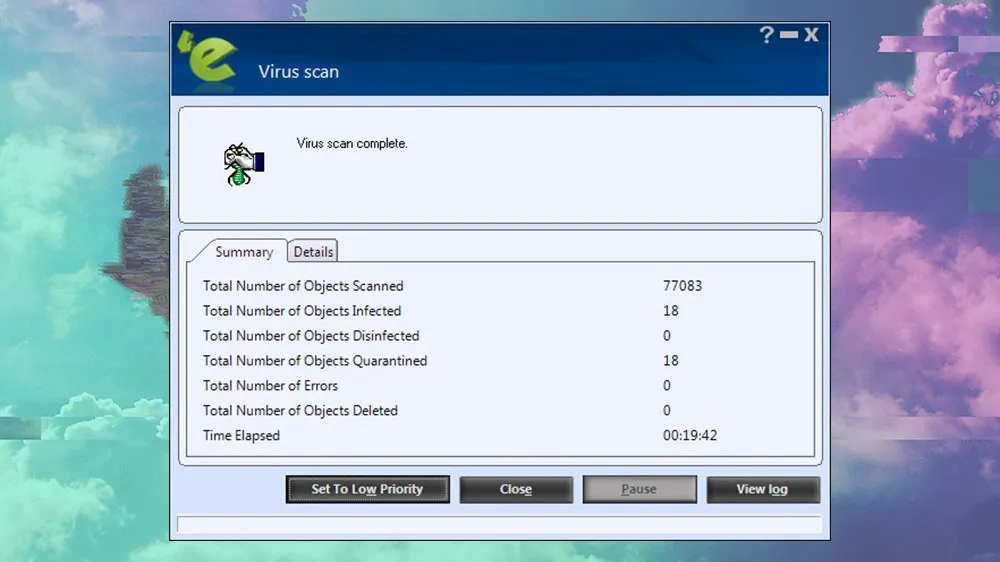
Task: Click the green eScan logo icon
Action: point(207,58)
